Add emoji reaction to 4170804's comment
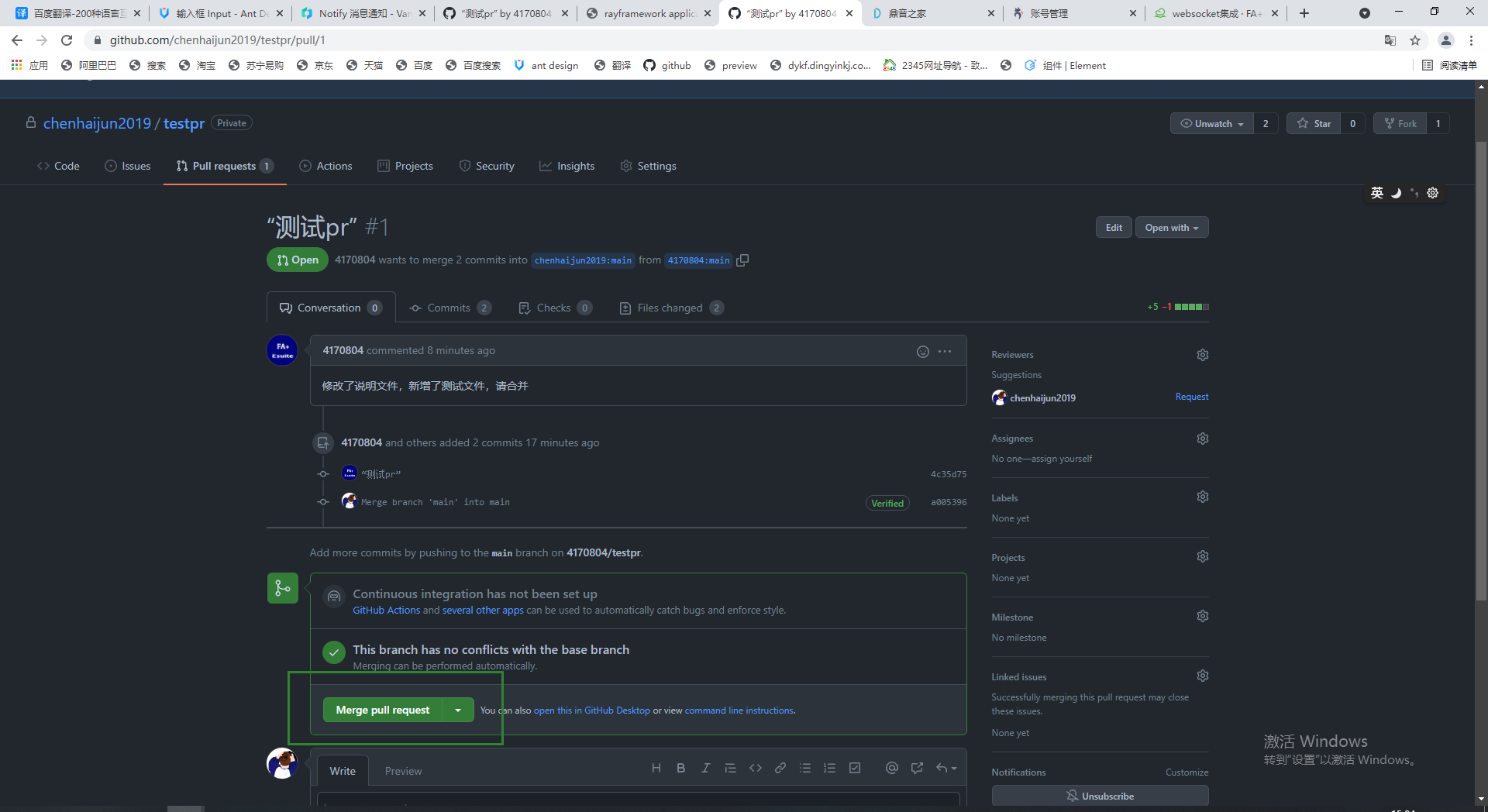The width and height of the screenshot is (1488, 812). coord(923,352)
